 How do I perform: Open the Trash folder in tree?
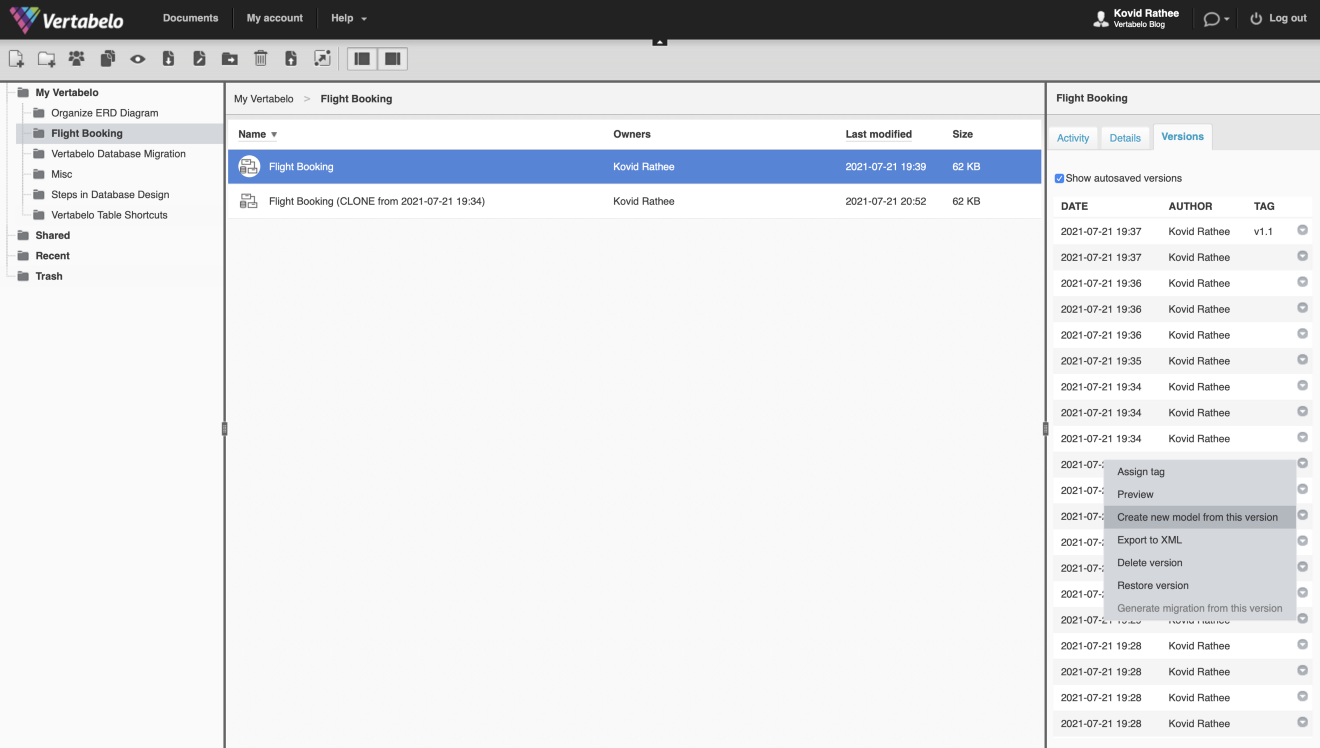[x=49, y=276]
